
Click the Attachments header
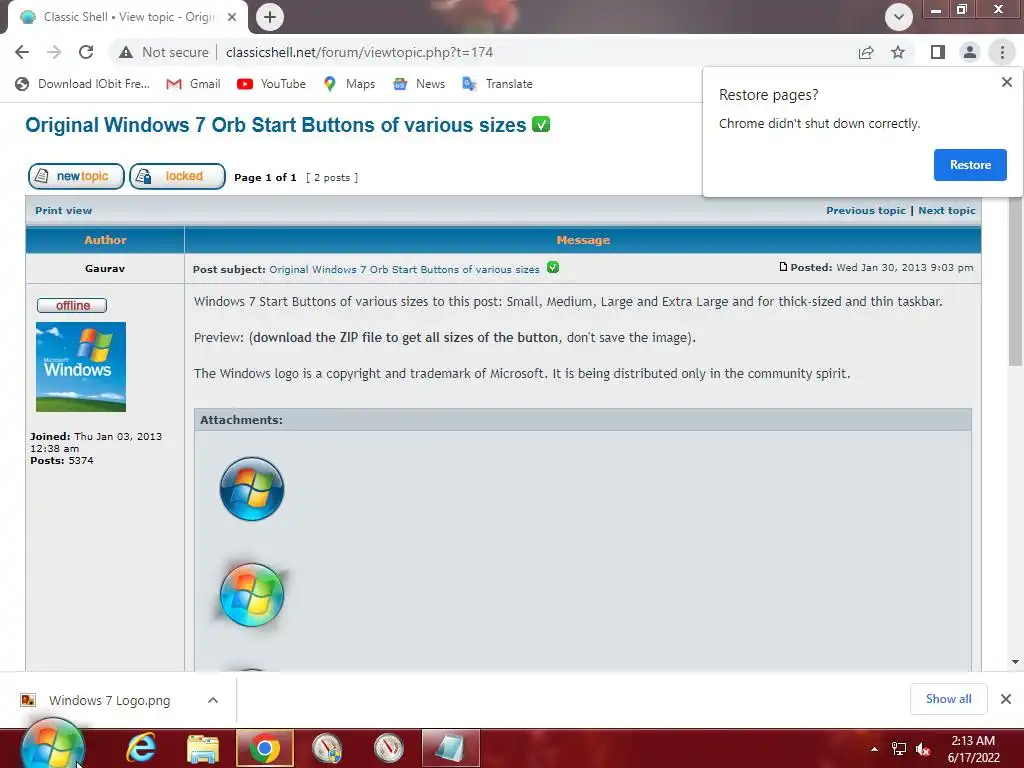[x=583, y=420]
